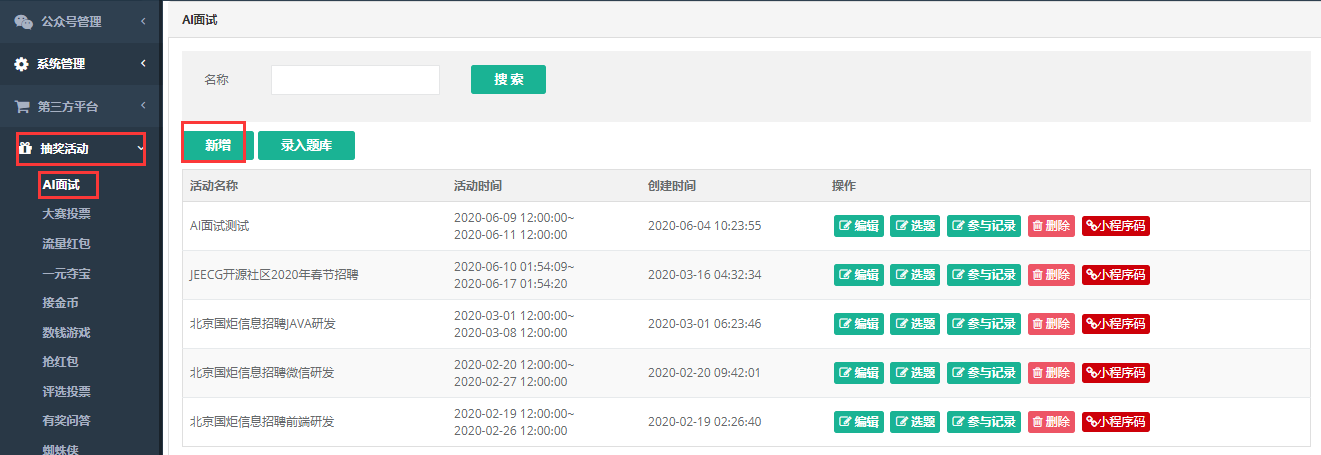
Task: Select the 北京国炬信息招聘微信研发 name cell
Action: [x=262, y=373]
